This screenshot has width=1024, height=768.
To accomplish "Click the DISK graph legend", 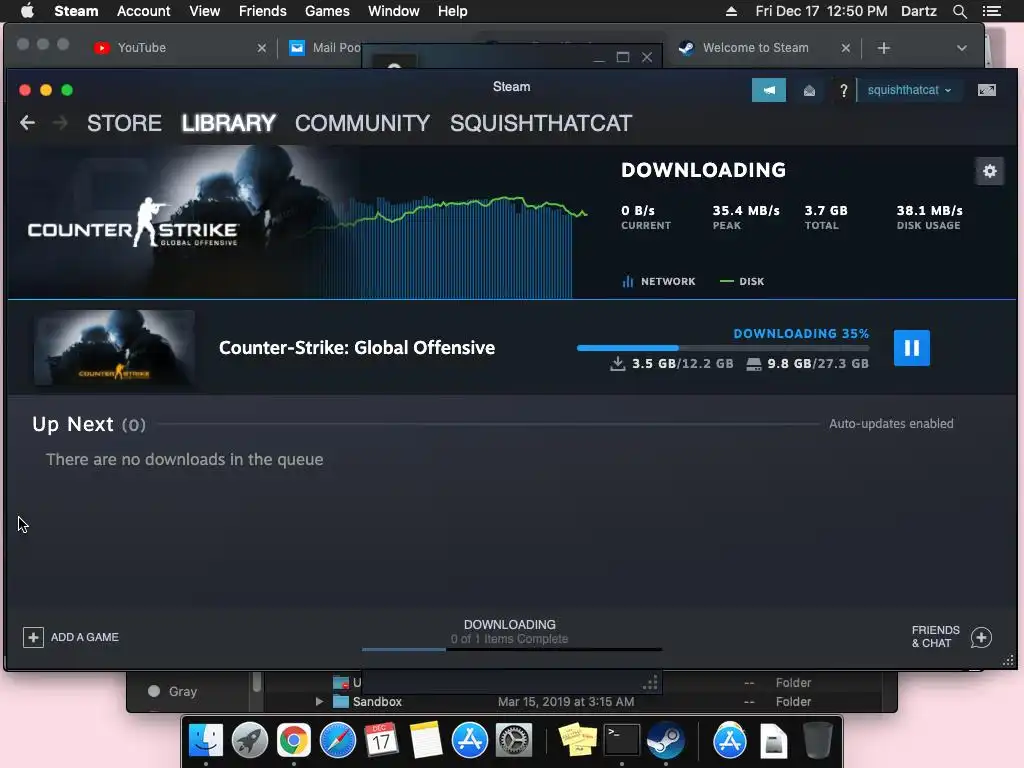I will click(742, 281).
